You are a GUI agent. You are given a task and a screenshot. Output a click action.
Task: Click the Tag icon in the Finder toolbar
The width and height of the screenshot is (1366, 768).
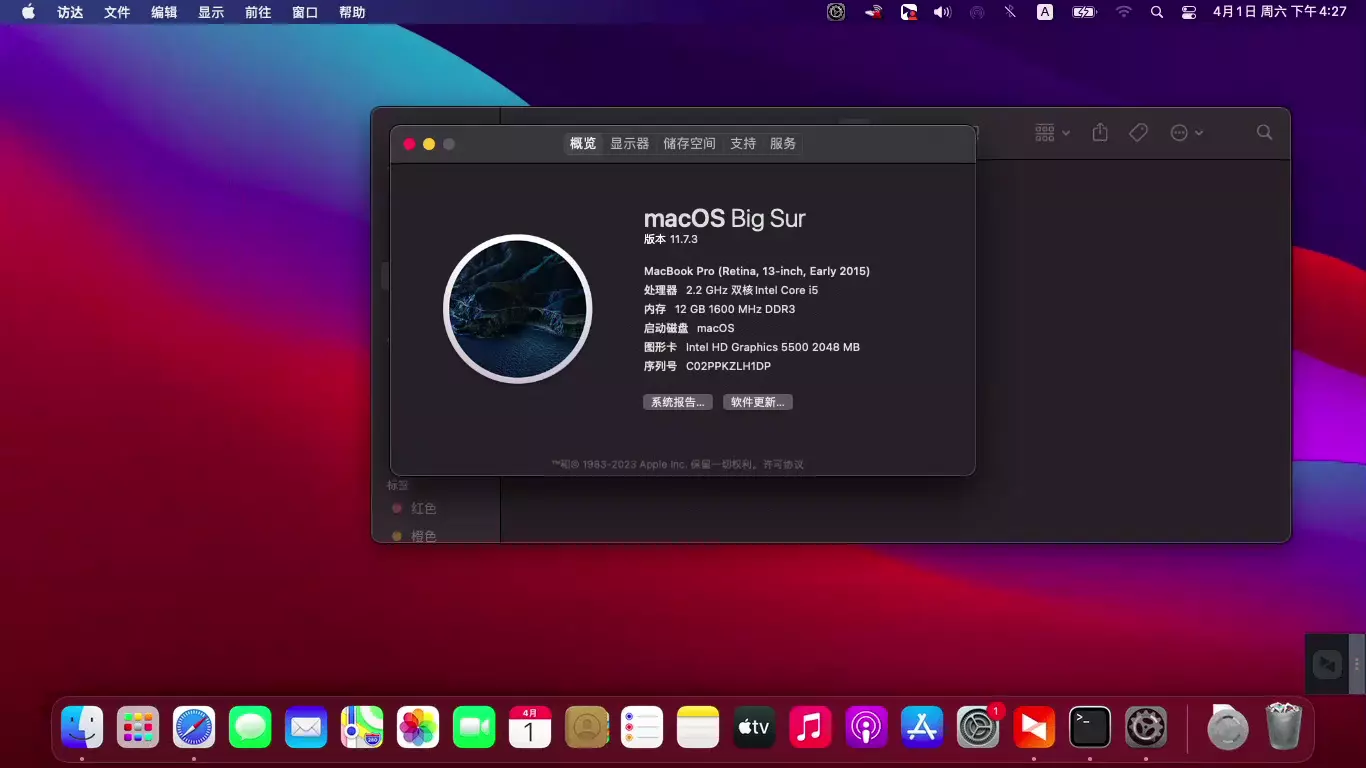pos(1138,132)
